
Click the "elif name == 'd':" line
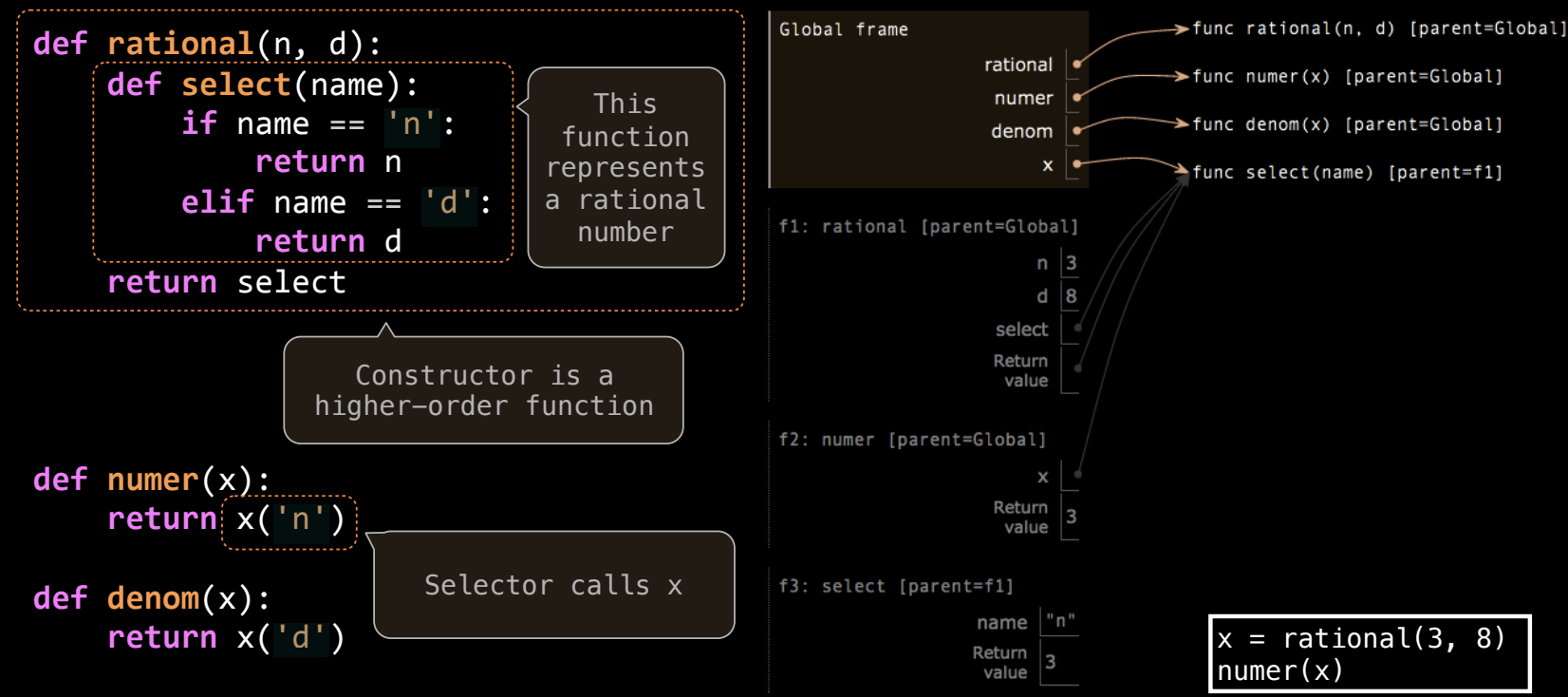point(336,202)
